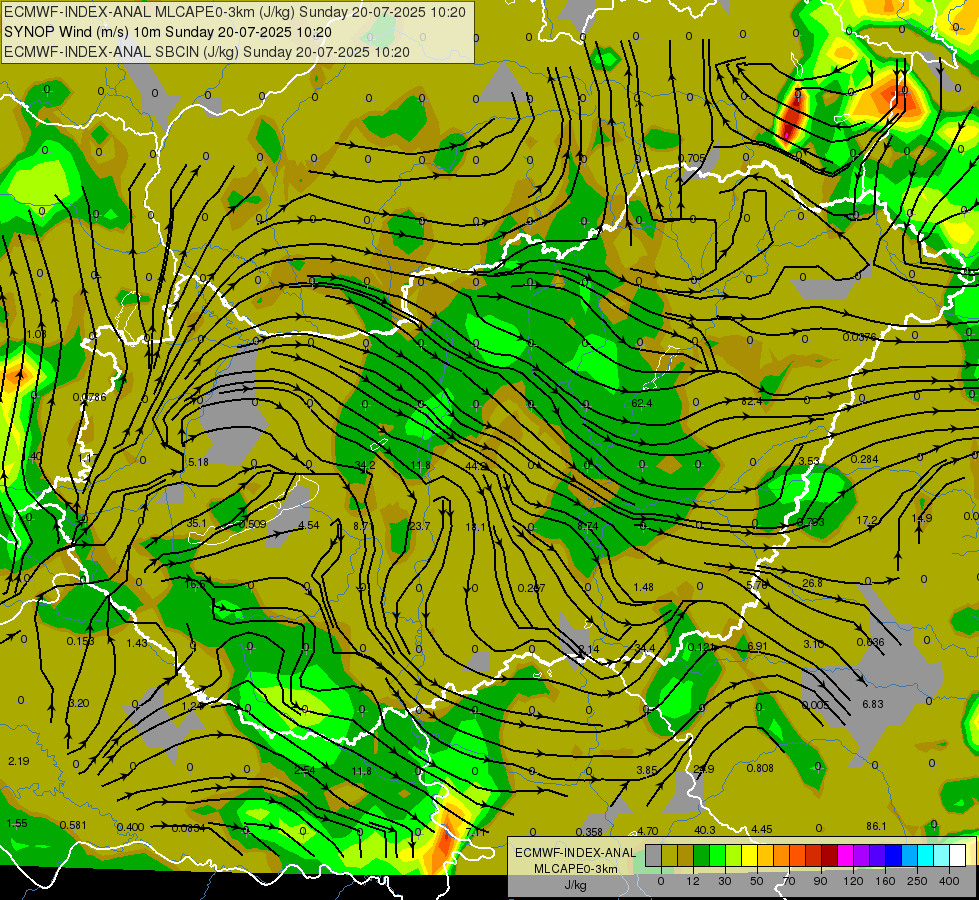Click legend tick label 250
This screenshot has width=979, height=900.
click(917, 881)
